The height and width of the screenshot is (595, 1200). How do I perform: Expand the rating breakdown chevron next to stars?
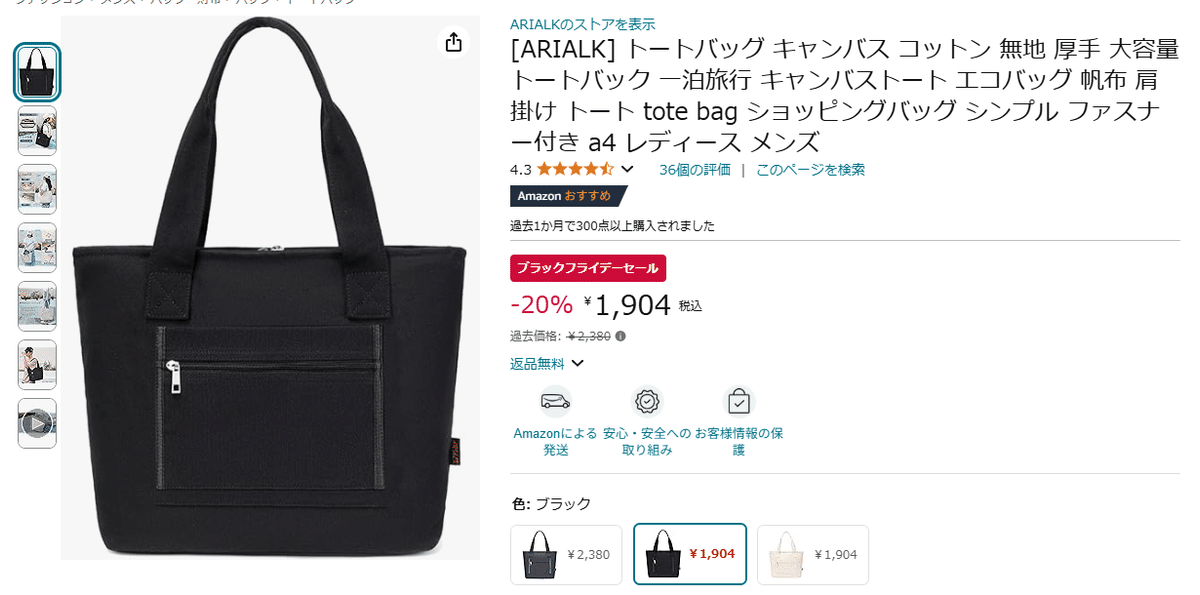[x=627, y=169]
